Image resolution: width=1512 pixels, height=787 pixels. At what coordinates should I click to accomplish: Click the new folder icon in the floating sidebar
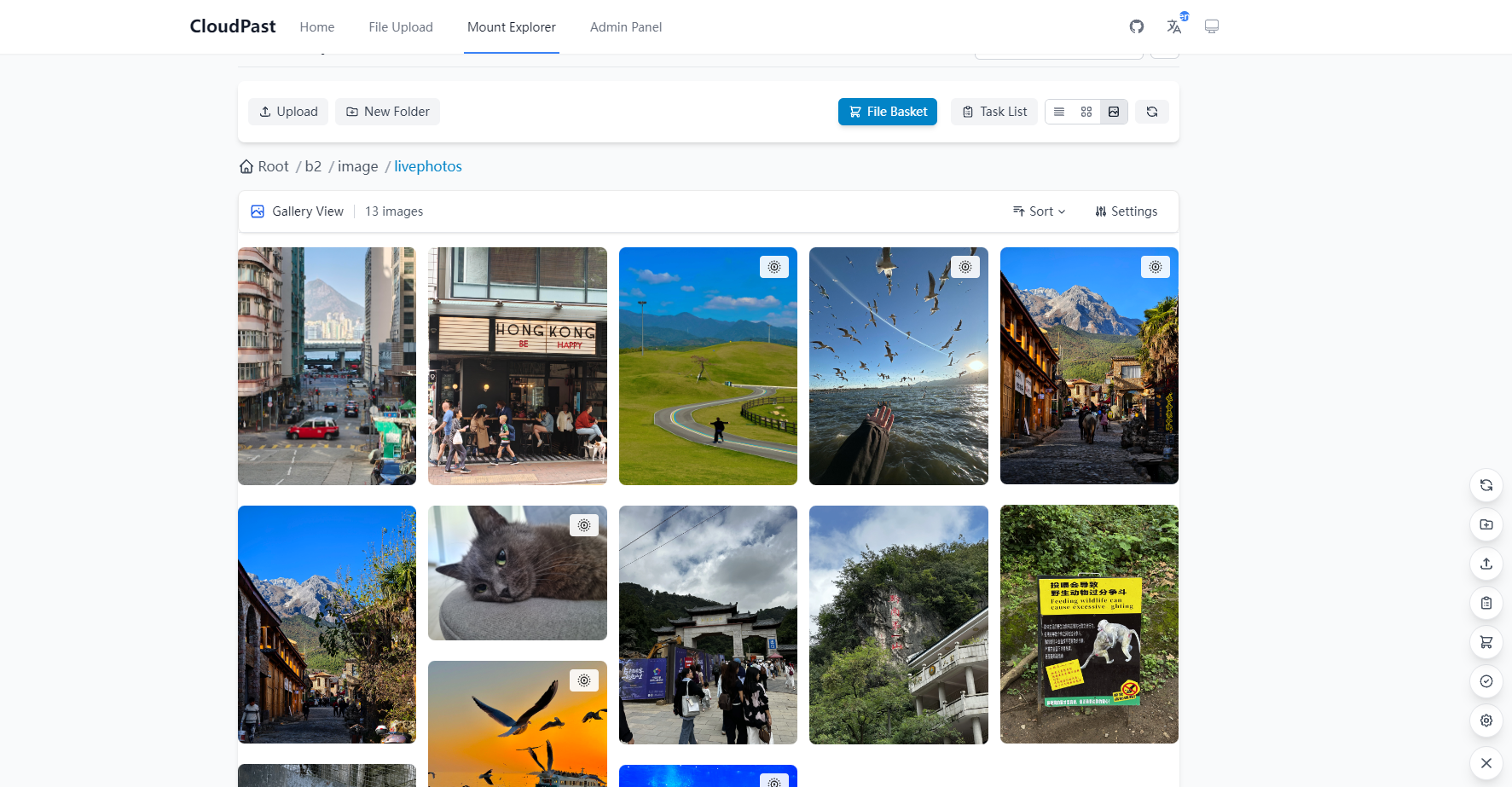click(x=1486, y=525)
